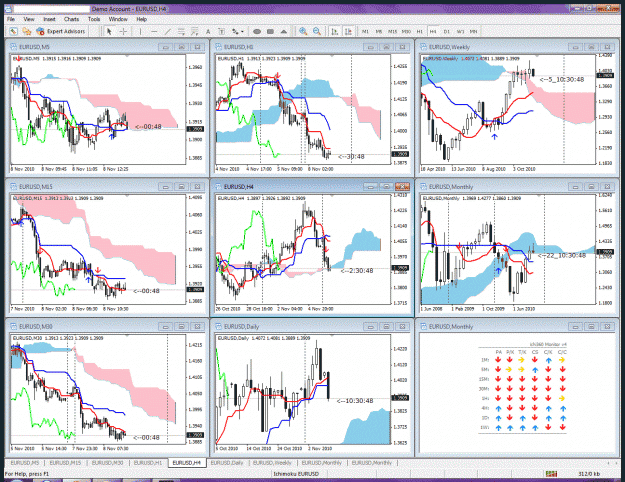Click the EURUSD,M5 chart window icon
Image resolution: width=625 pixels, height=482 pixels.
point(13,47)
